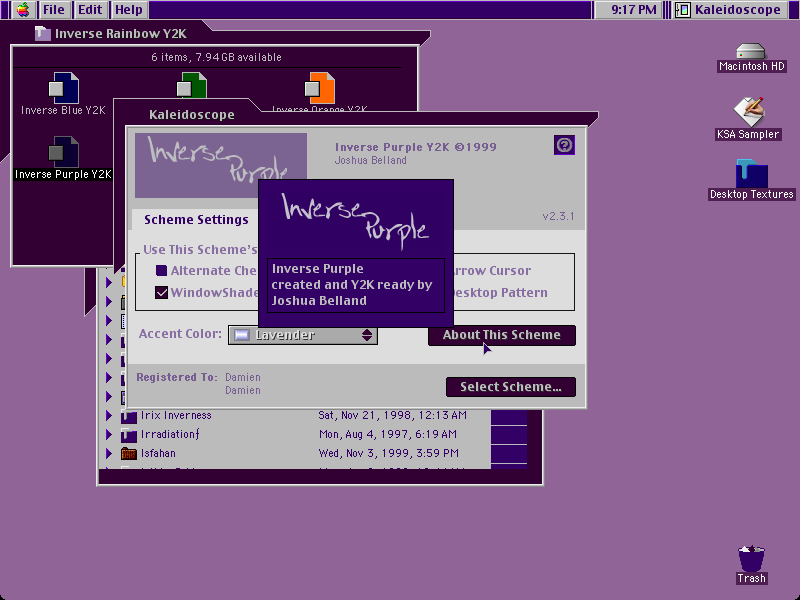Expand the Irradiationƒ folder triangle

click(109, 435)
